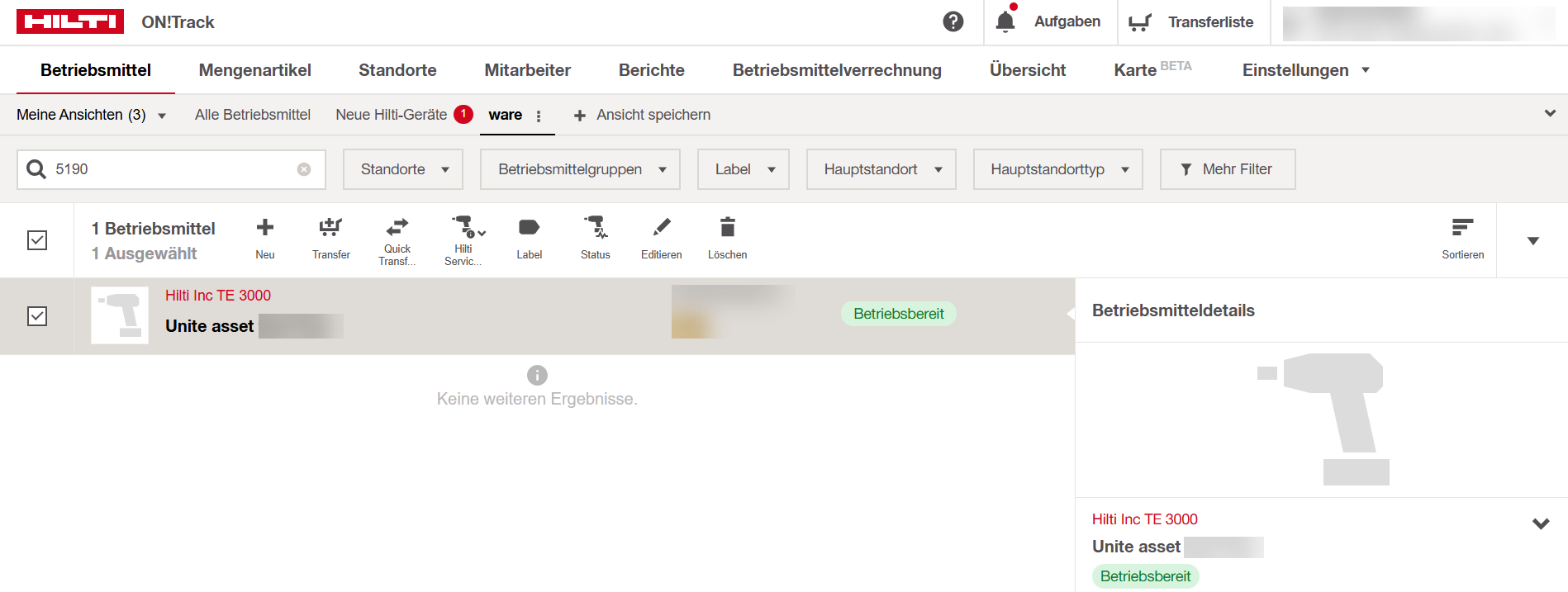Click Betriebsbereit badge in list row
This screenshot has height=592, width=1568.
tap(899, 314)
